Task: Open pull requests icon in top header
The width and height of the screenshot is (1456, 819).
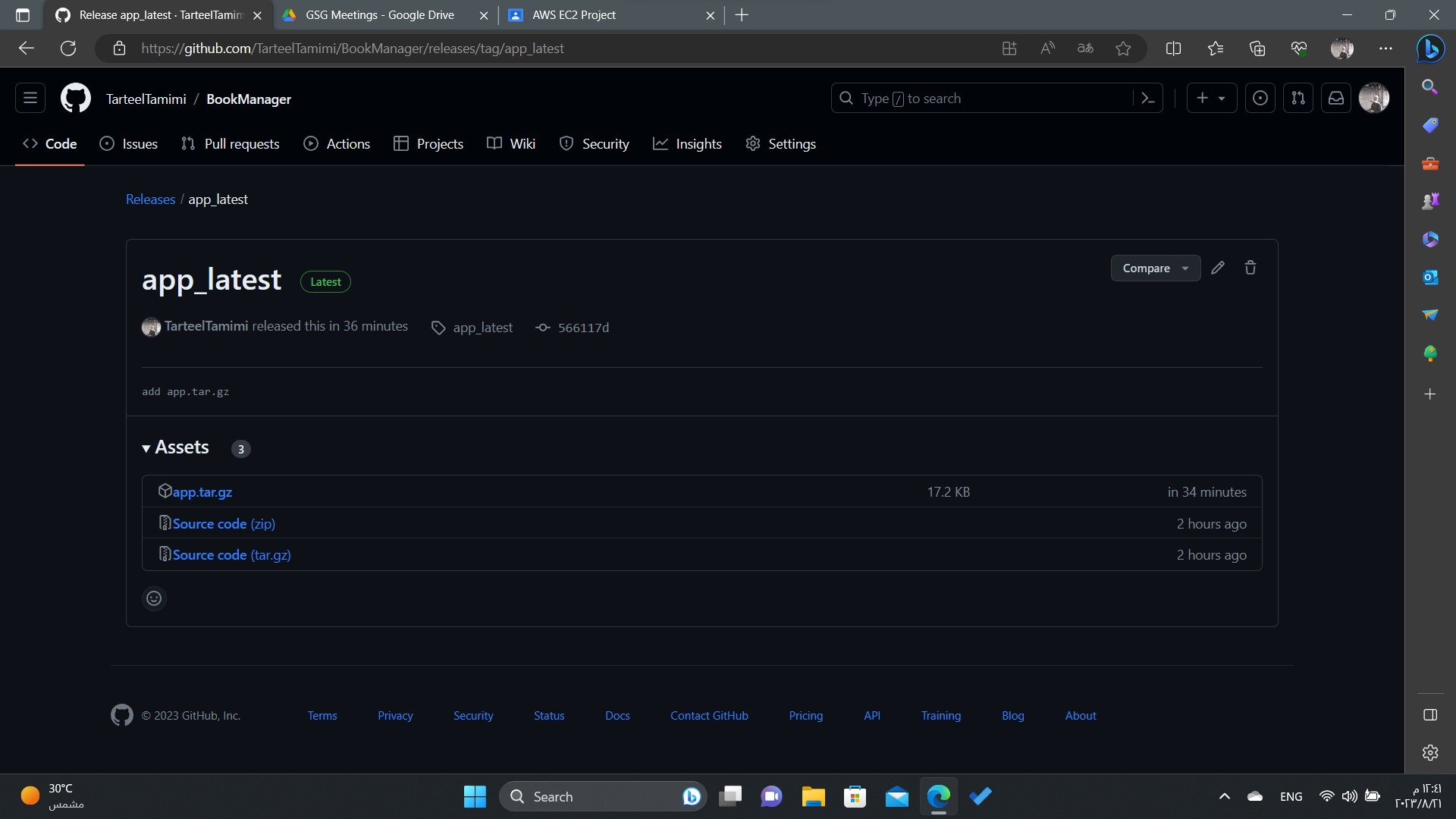Action: click(1298, 99)
